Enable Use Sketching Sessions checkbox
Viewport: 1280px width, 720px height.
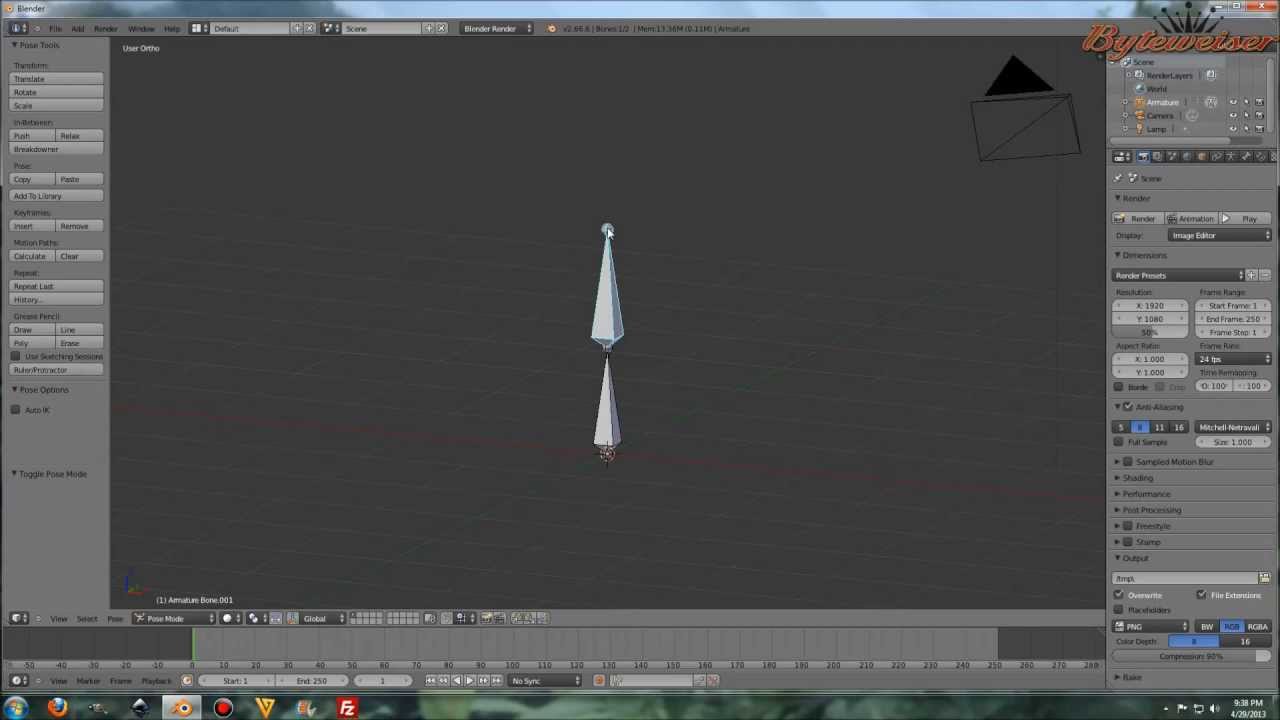click(x=16, y=357)
